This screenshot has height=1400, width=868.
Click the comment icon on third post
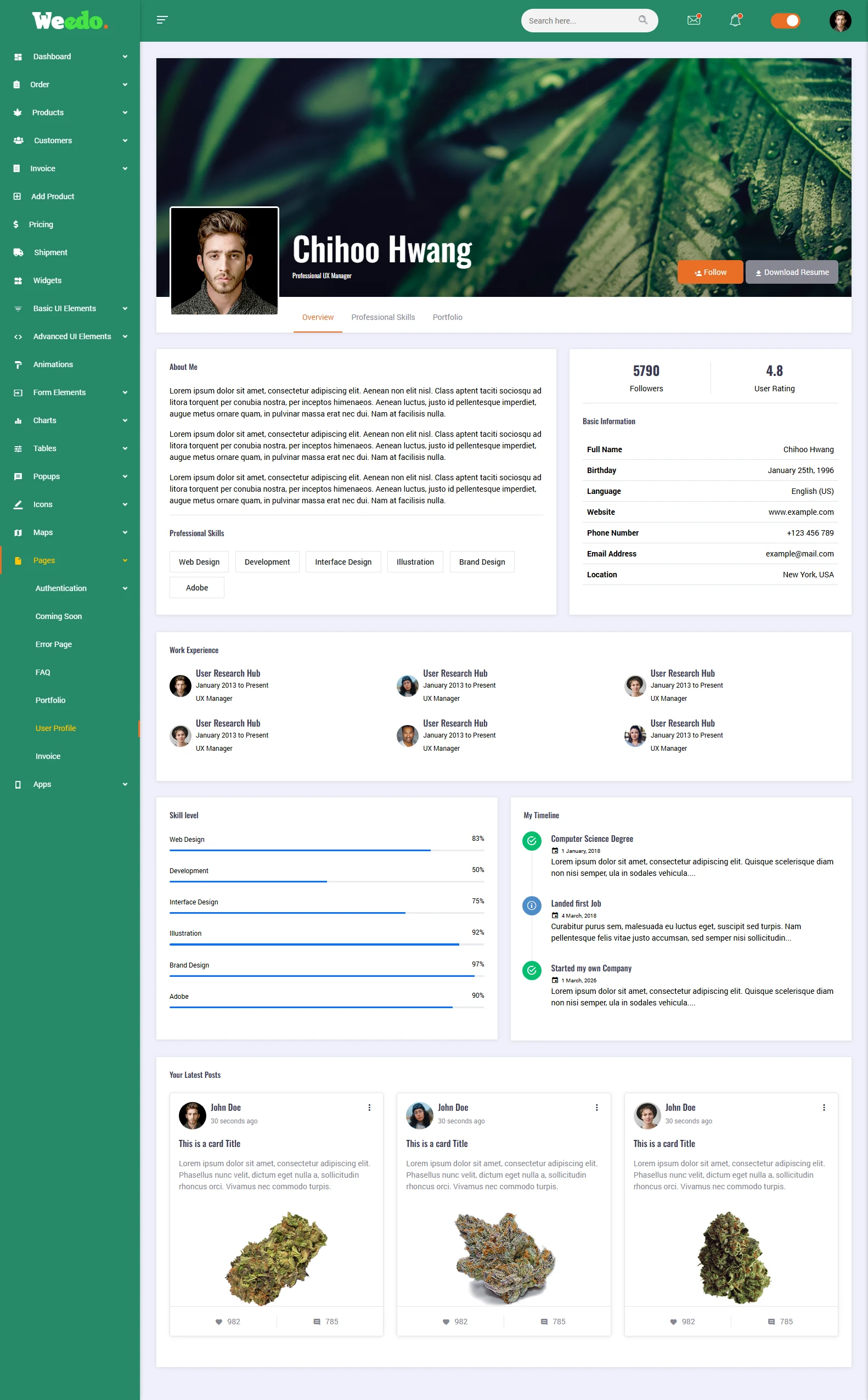(771, 1322)
